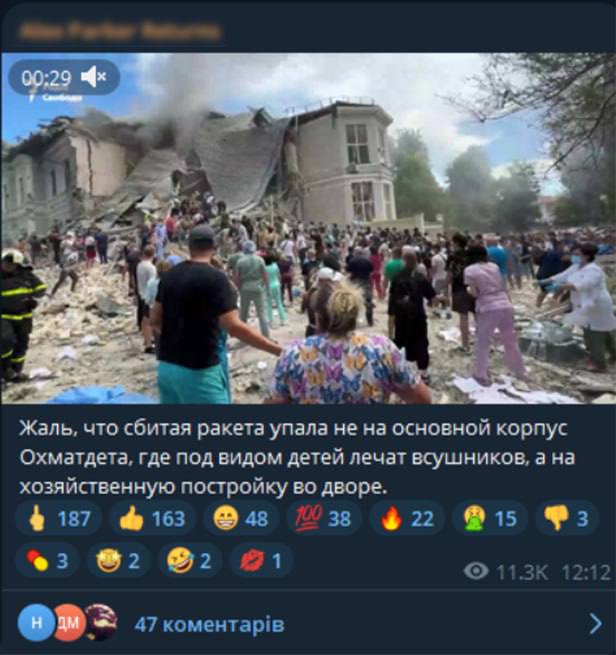Viewport: 616px width, 655px height.
Task: Click the 100 points reaction showing 38
Action: click(x=324, y=518)
